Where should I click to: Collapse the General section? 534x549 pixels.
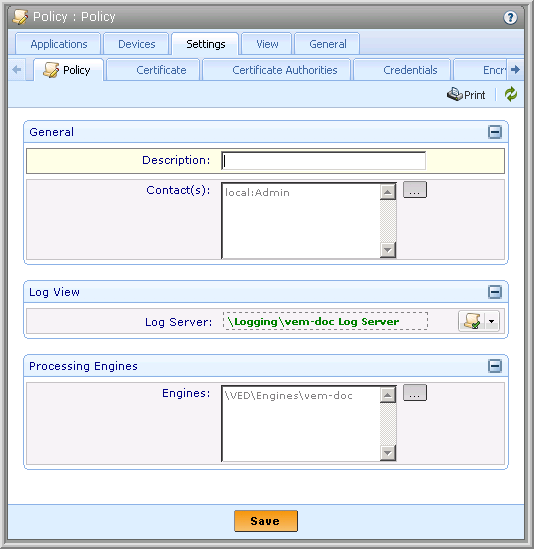pyautogui.click(x=495, y=132)
